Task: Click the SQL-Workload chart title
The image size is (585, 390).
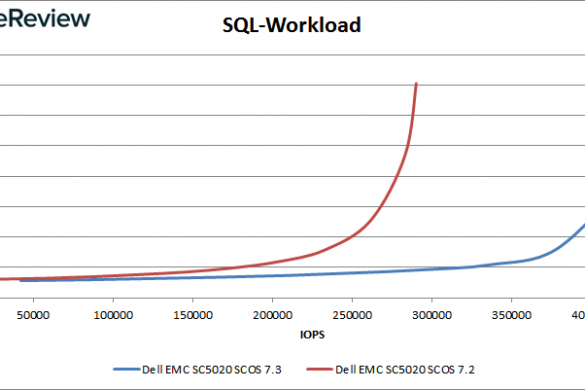Action: [291, 25]
